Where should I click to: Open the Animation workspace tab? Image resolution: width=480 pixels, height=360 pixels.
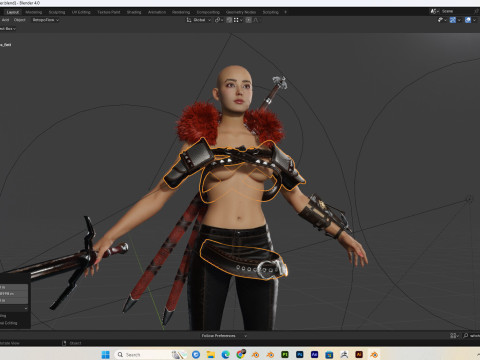click(x=157, y=12)
